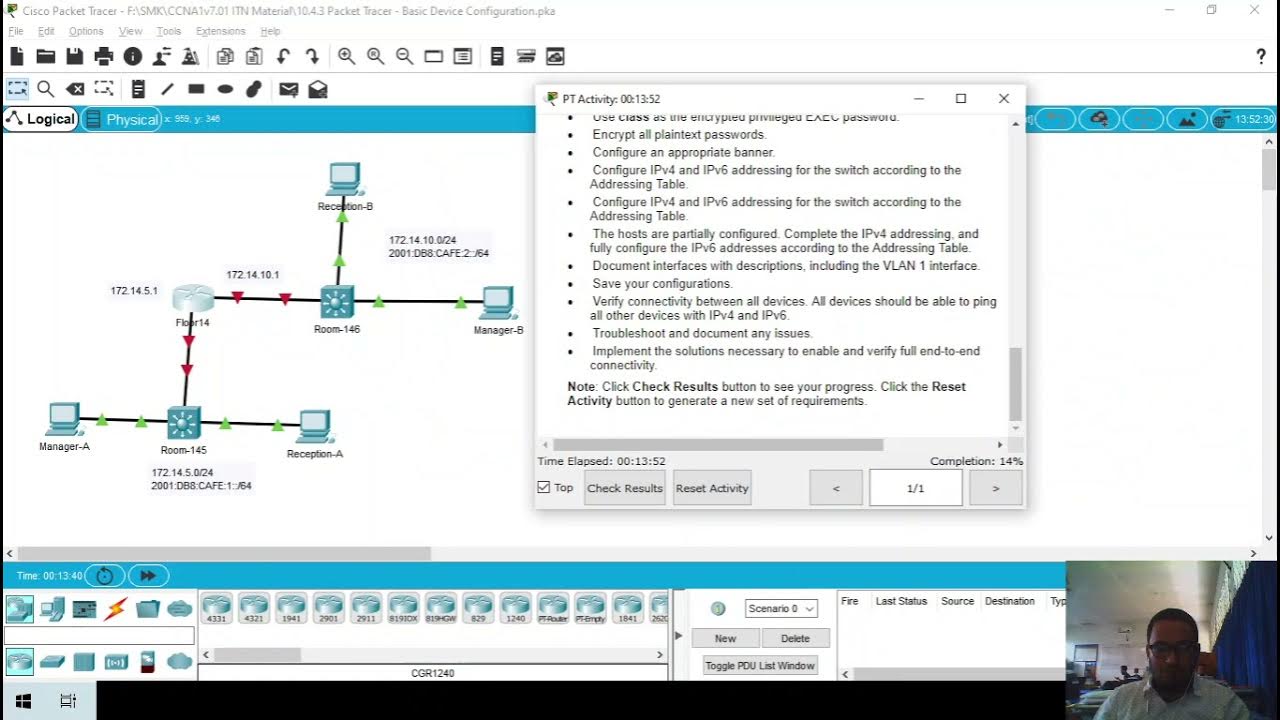Viewport: 1280px width, 720px height.
Task: Choose the Connections lightning bolt category
Action: (116, 608)
